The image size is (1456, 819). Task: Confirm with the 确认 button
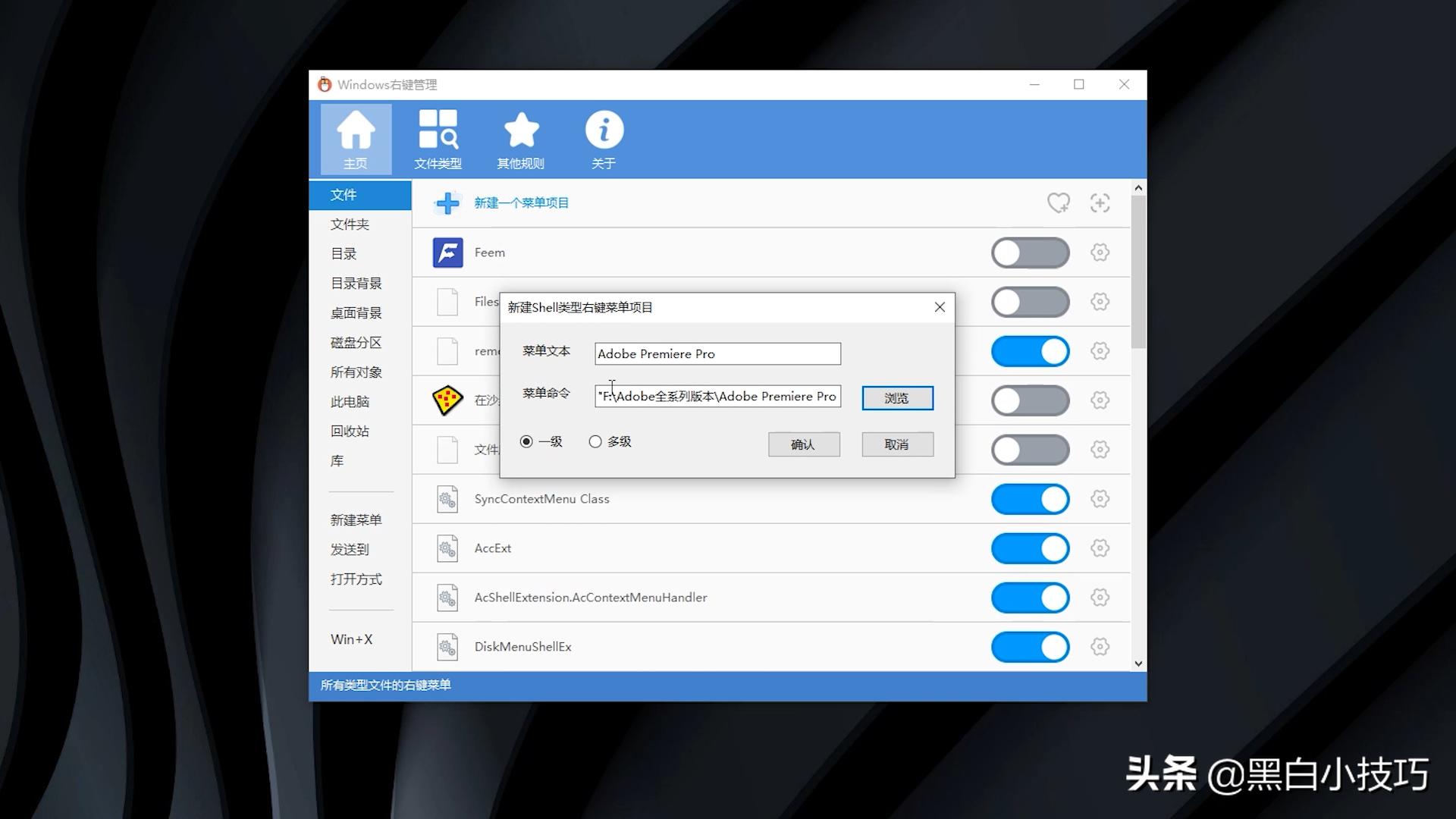(803, 444)
